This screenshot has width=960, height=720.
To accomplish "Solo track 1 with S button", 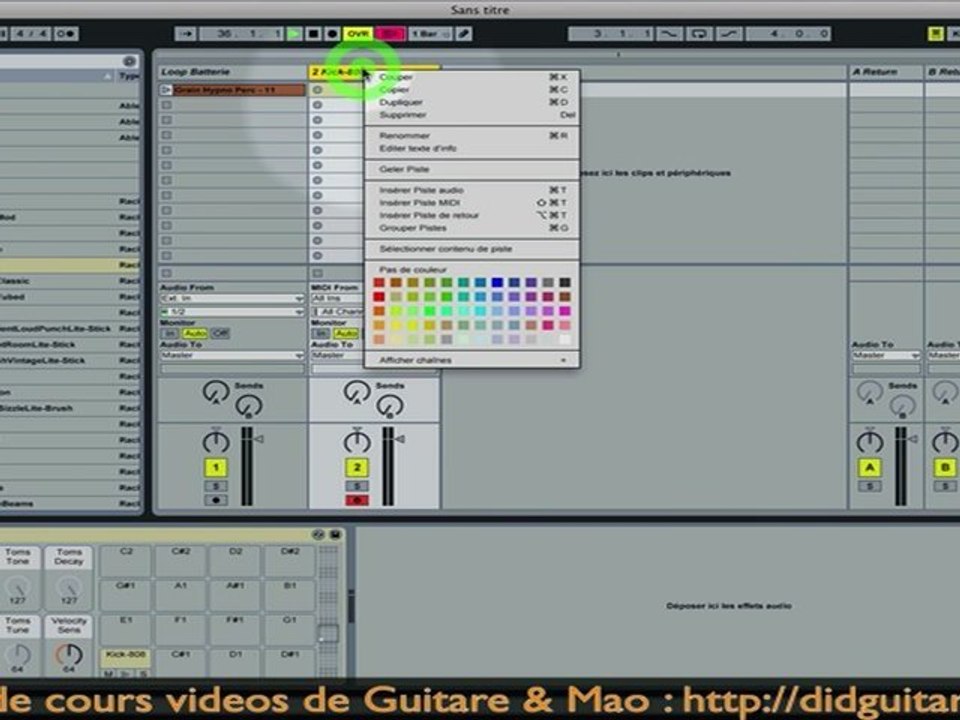I will (216, 486).
